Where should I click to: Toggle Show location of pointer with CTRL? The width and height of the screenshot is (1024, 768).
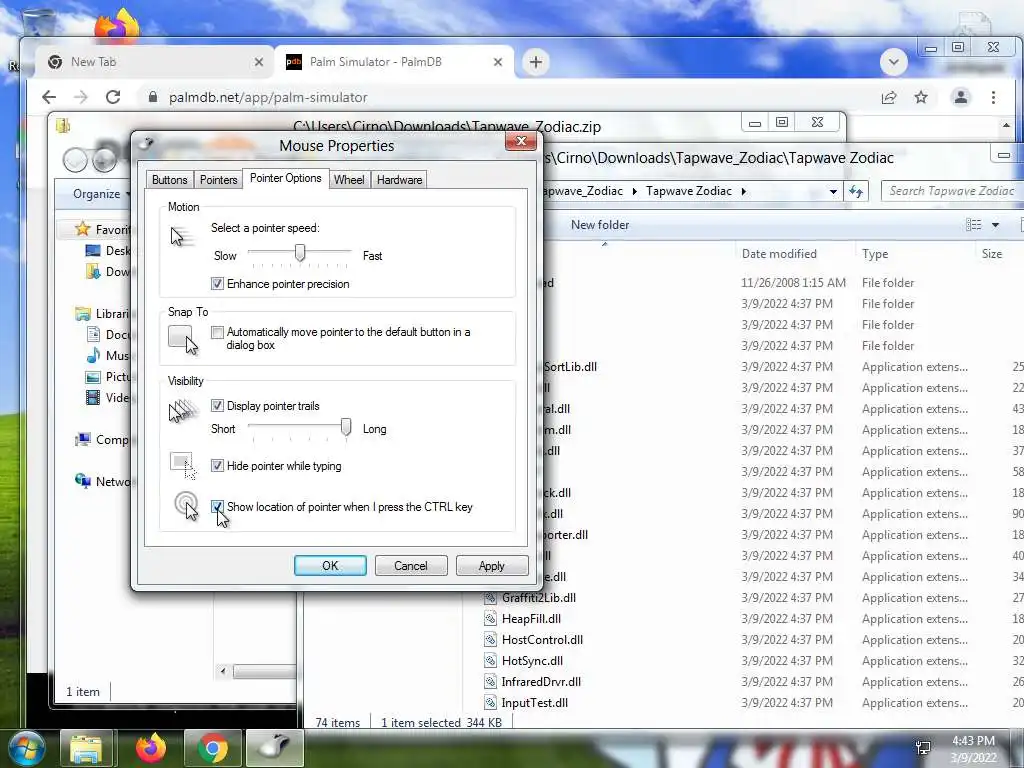217,507
